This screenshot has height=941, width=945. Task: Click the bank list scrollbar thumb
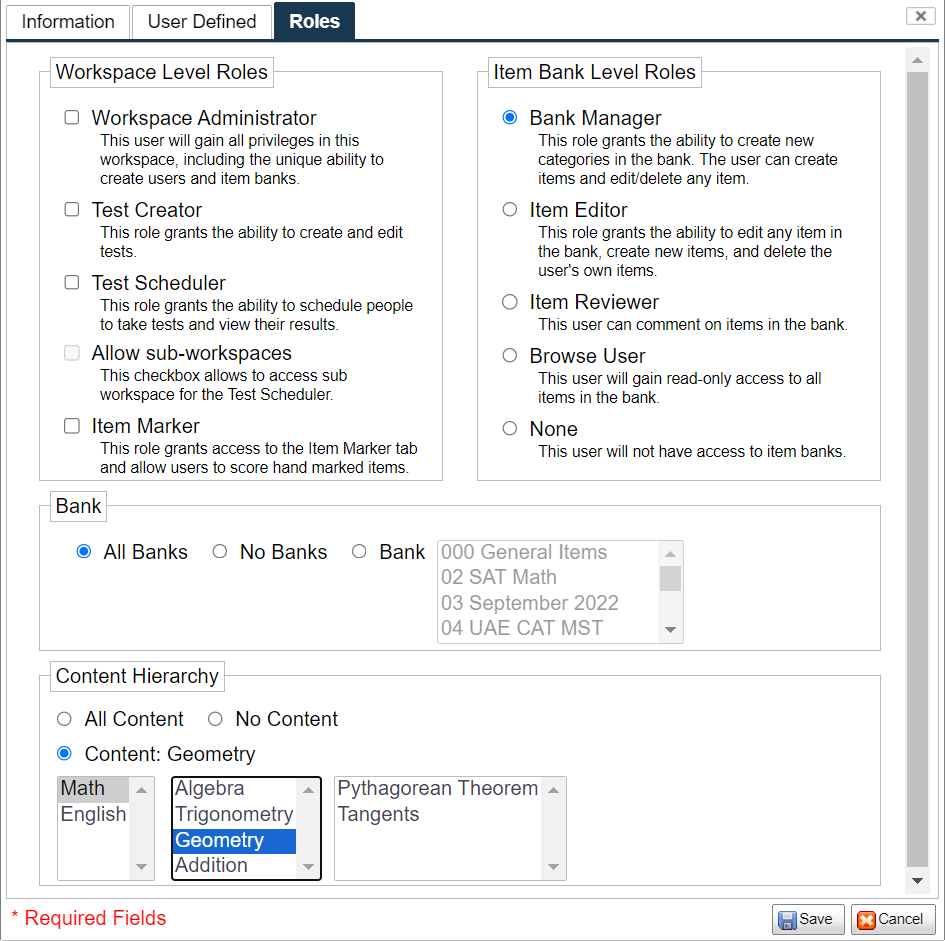click(x=670, y=579)
